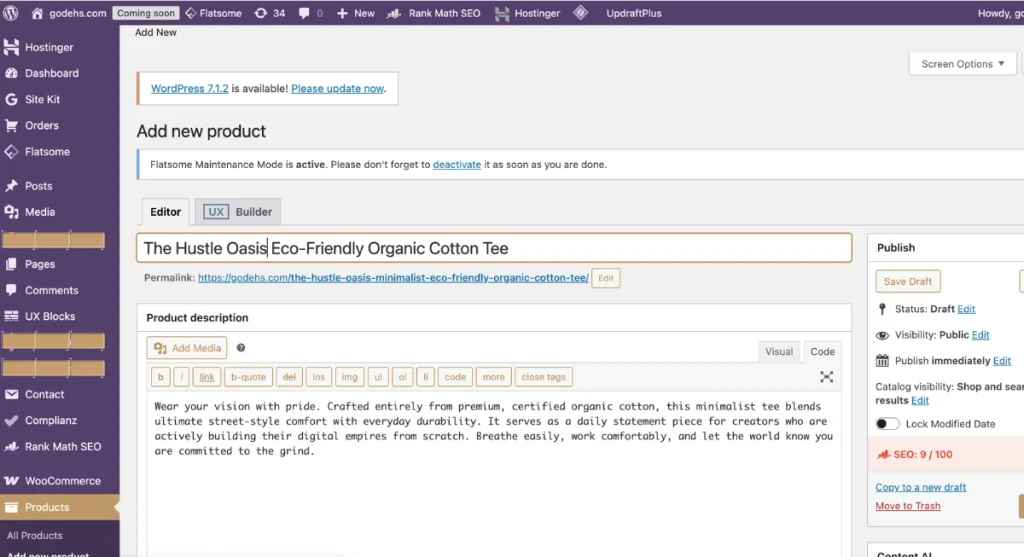
Task: Switch editor to Visual tab
Action: [778, 351]
